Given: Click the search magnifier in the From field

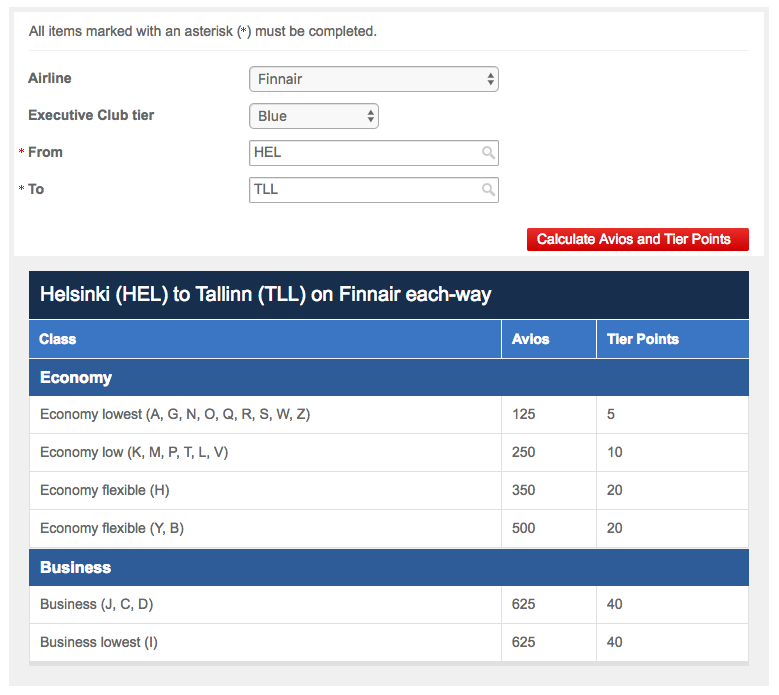Looking at the screenshot, I should (488, 153).
